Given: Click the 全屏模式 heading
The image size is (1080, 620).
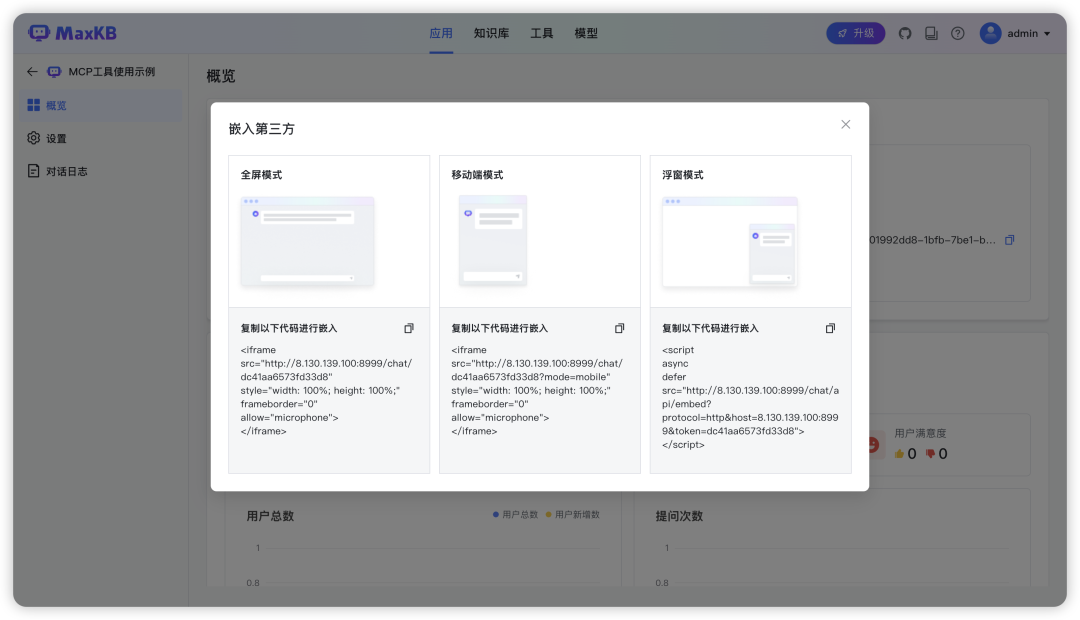Looking at the screenshot, I should click(x=261, y=175).
